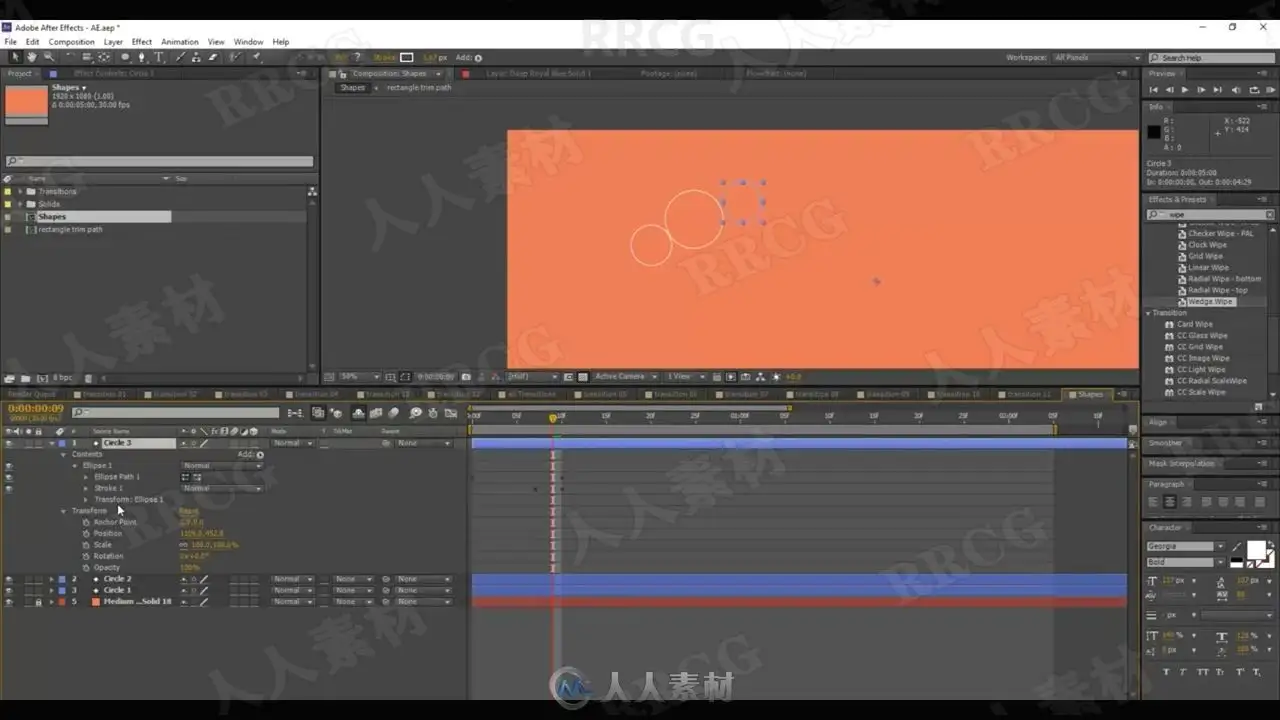Viewport: 1280px width, 720px height.
Task: Expand the Circle 2 layer
Action: pyautogui.click(x=50, y=579)
